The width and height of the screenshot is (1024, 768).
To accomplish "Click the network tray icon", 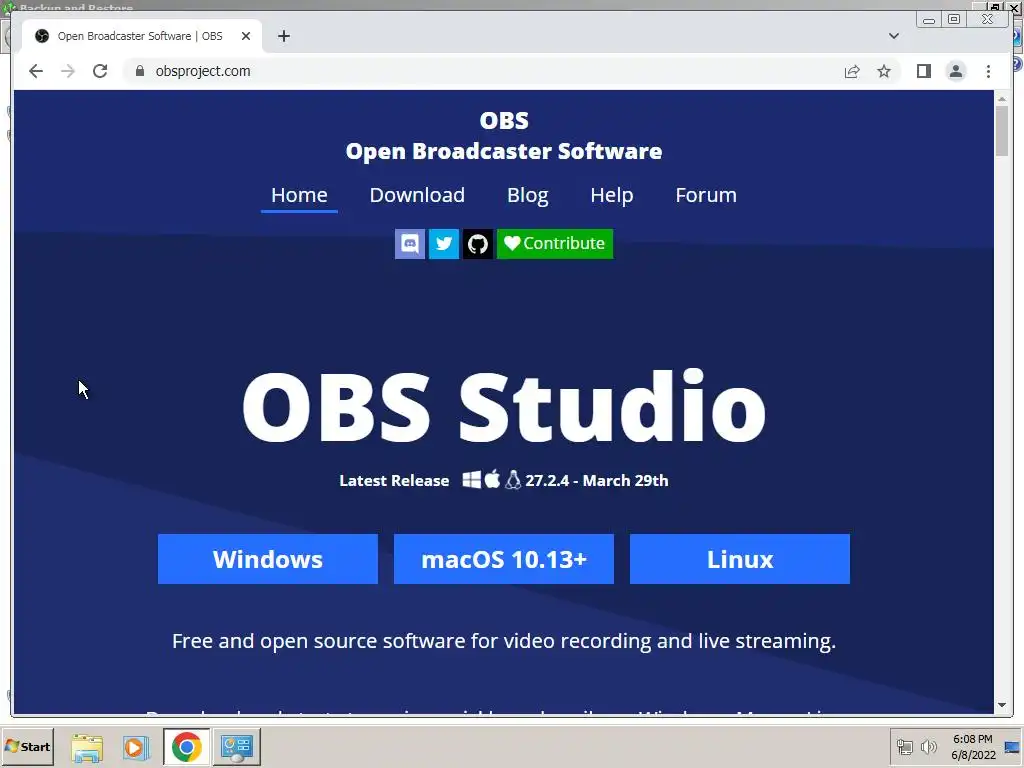I will pyautogui.click(x=904, y=746).
